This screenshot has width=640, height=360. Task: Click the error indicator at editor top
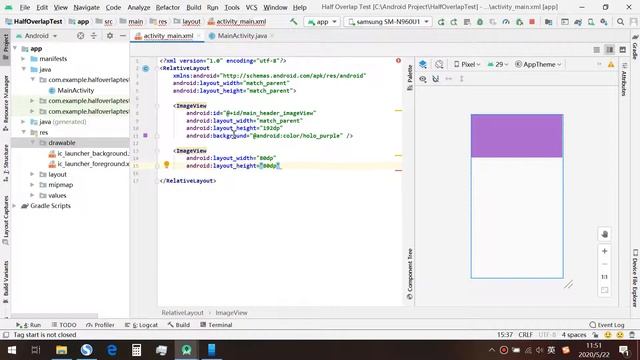tap(398, 60)
